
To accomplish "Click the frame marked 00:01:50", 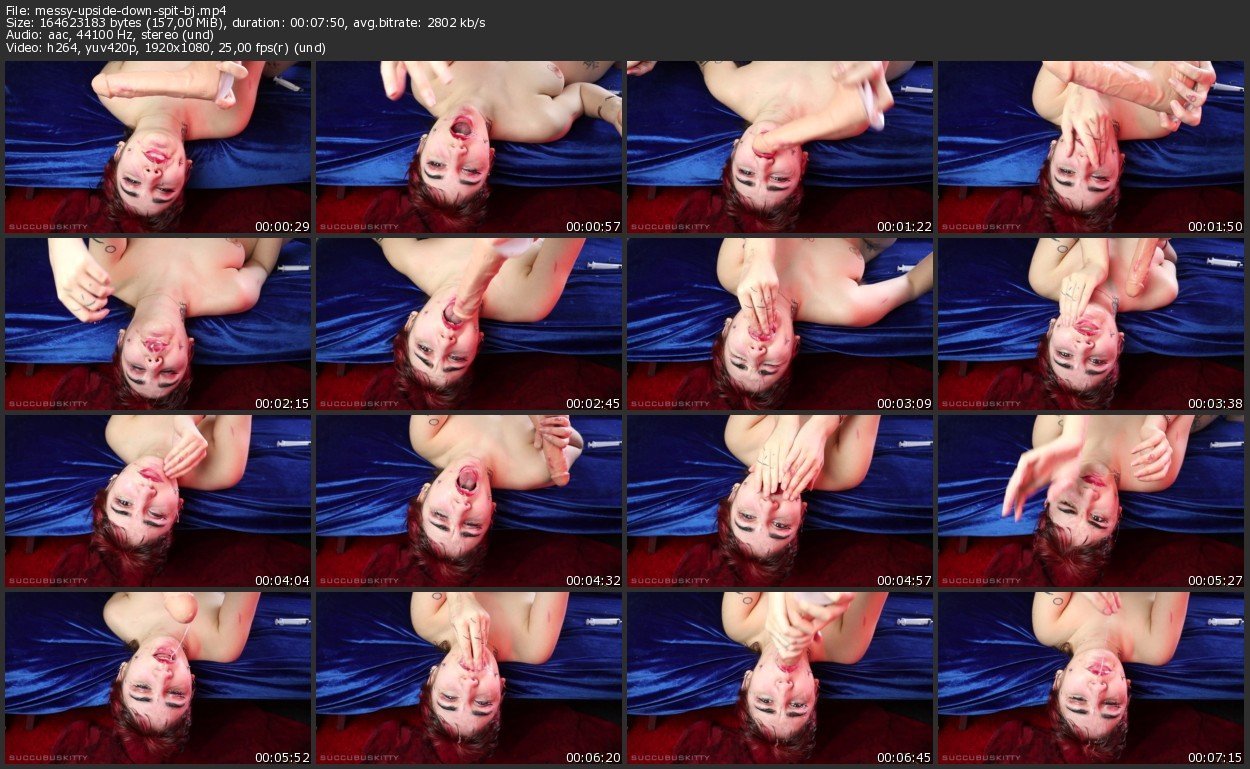I will (1091, 147).
